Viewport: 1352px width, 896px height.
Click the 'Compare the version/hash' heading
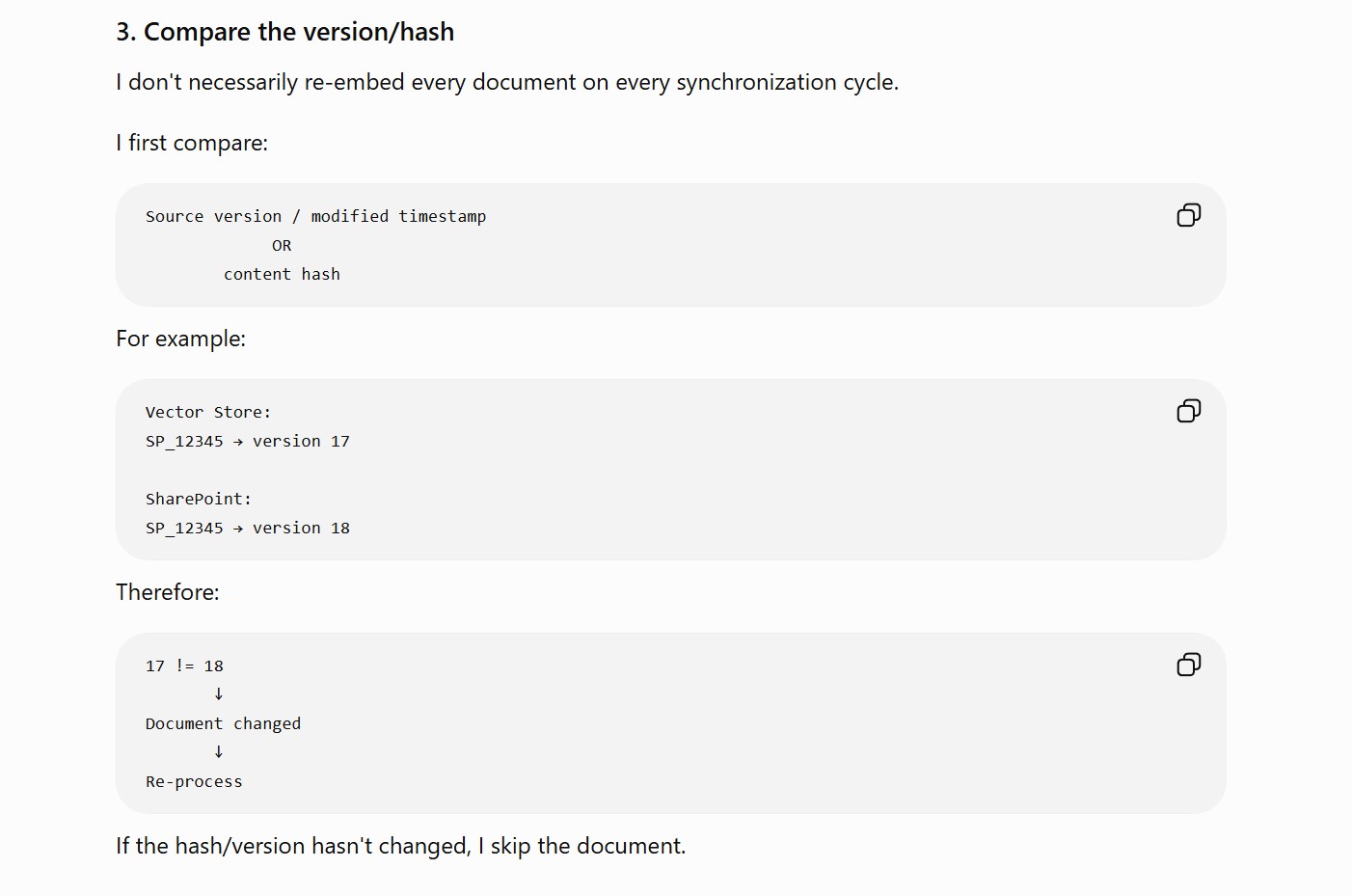[x=285, y=32]
